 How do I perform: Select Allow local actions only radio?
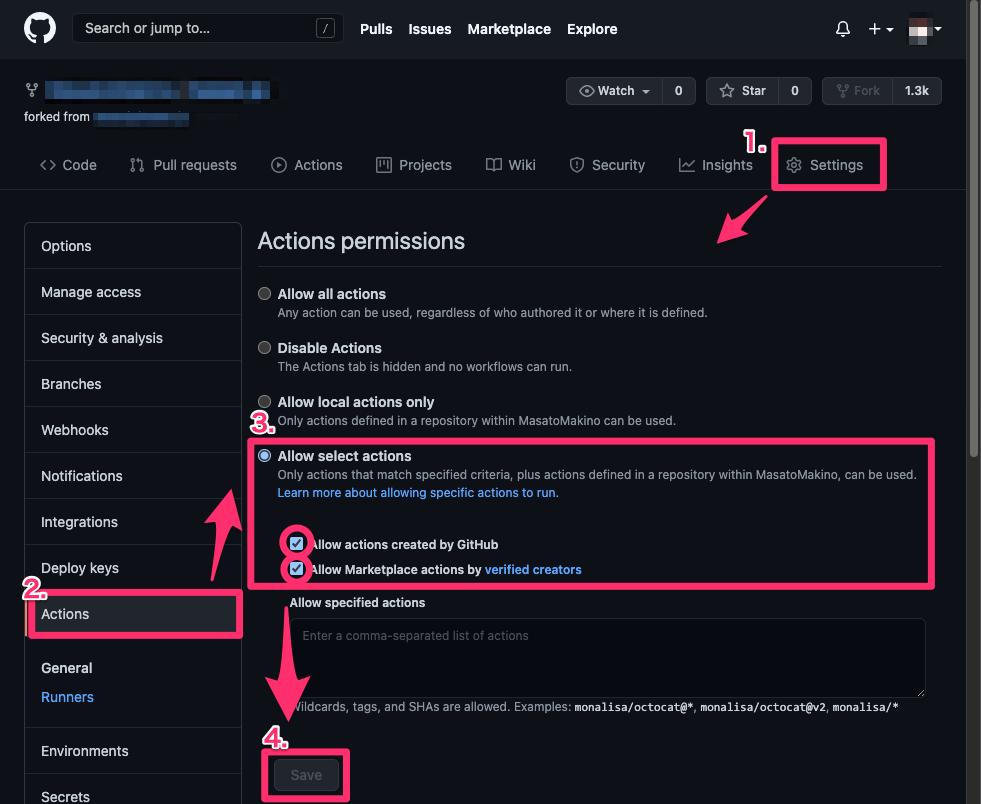click(265, 401)
